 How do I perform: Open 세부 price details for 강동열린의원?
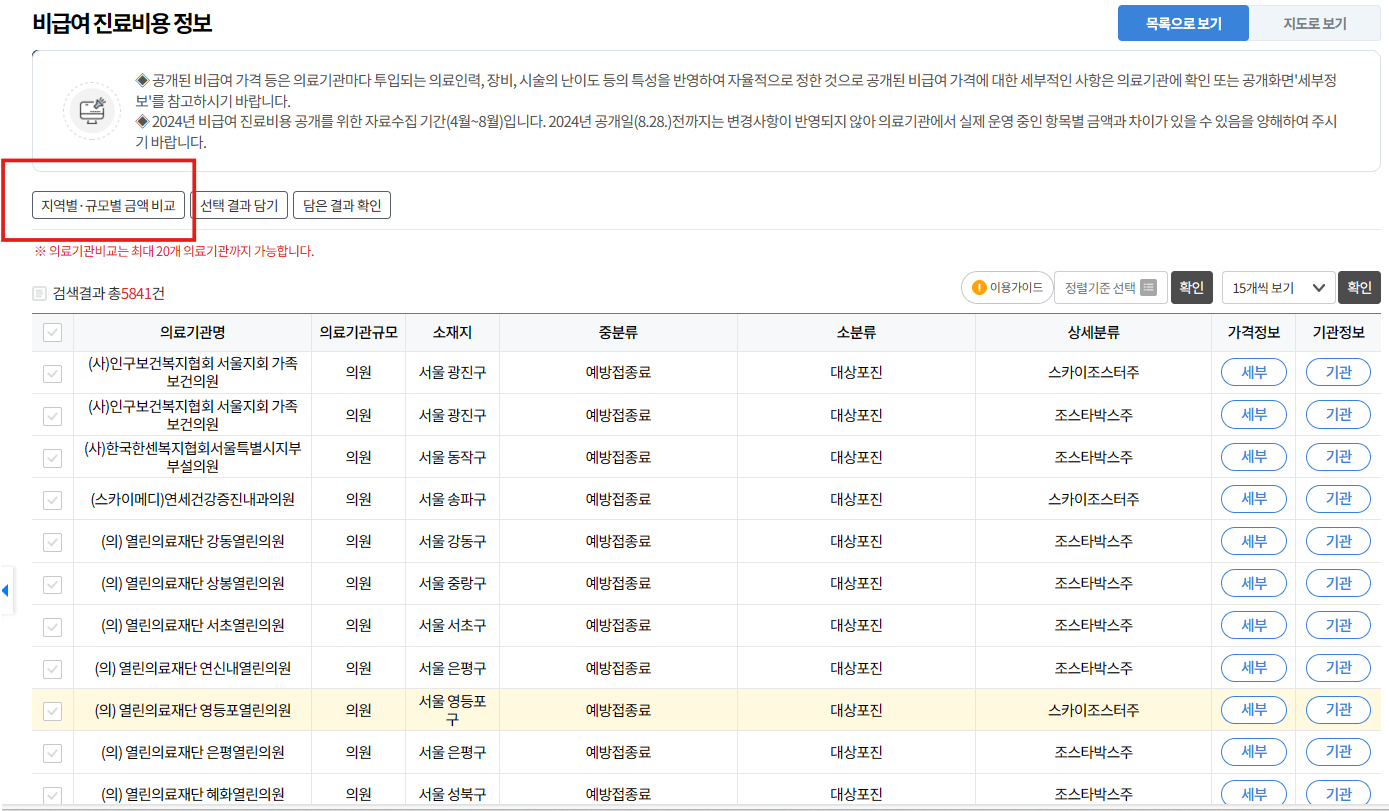[x=1253, y=541]
